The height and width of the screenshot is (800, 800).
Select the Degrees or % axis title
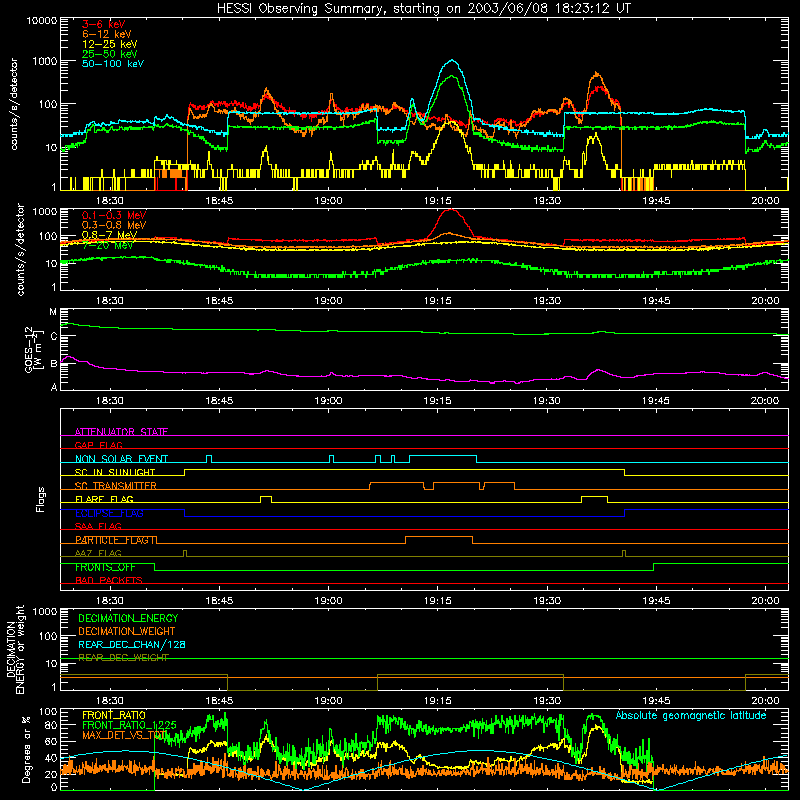click(x=26, y=749)
